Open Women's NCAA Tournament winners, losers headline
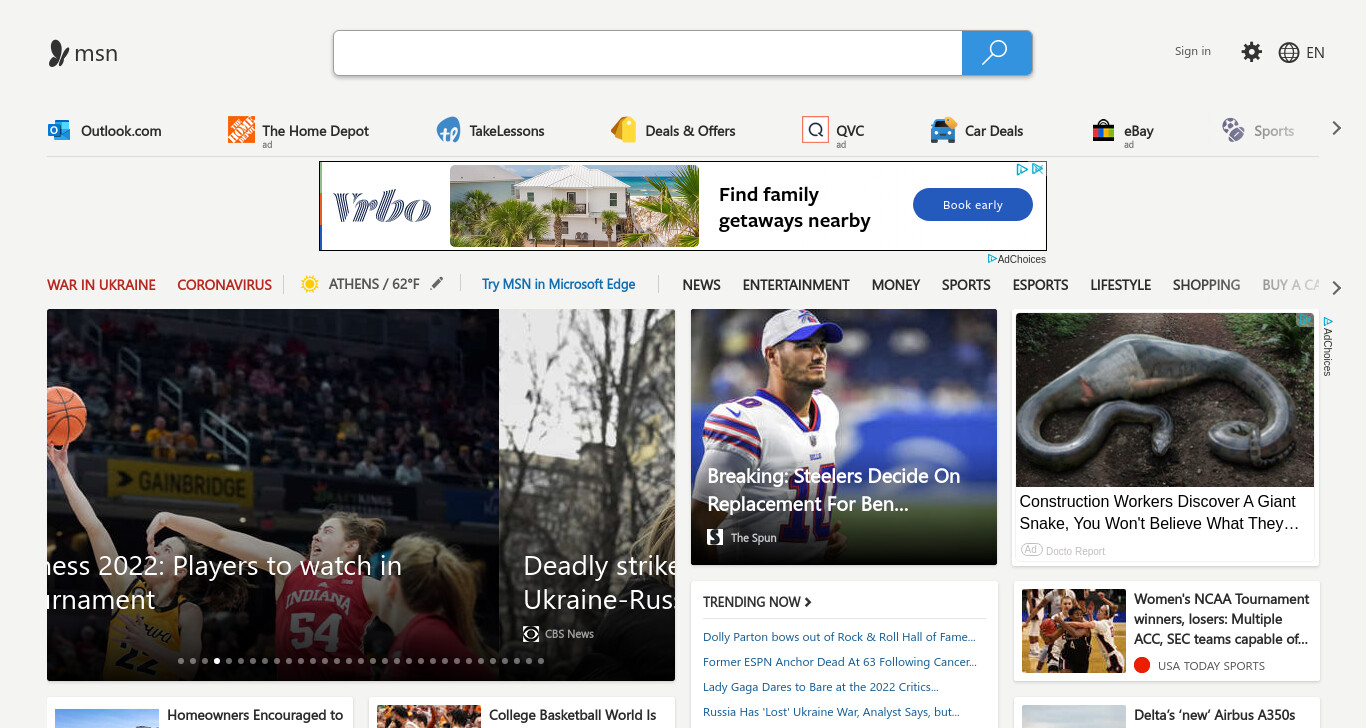Image resolution: width=1366 pixels, height=728 pixels. tap(1221, 619)
